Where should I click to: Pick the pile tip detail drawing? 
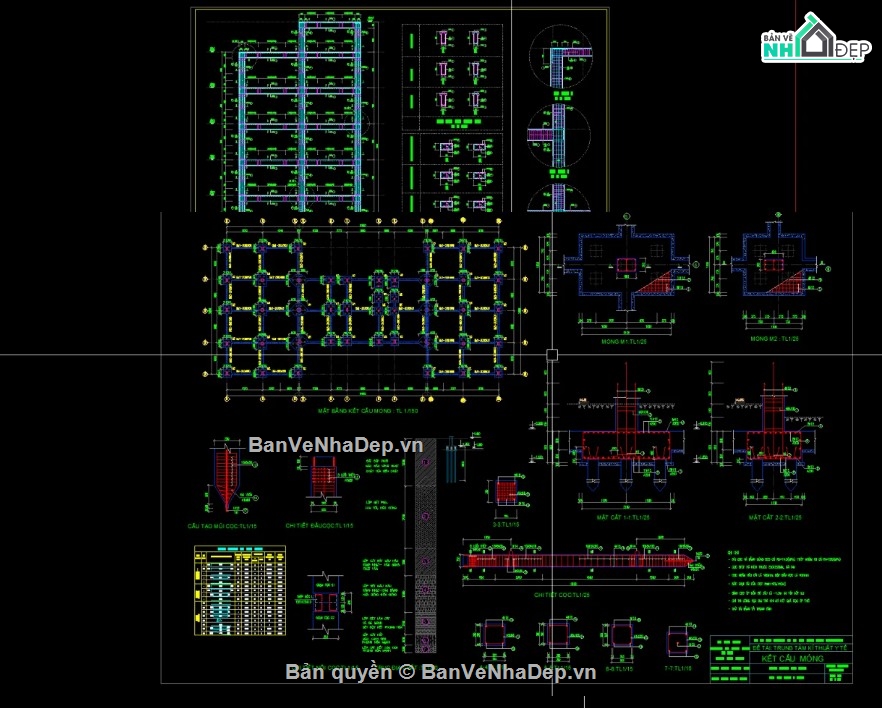(228, 476)
